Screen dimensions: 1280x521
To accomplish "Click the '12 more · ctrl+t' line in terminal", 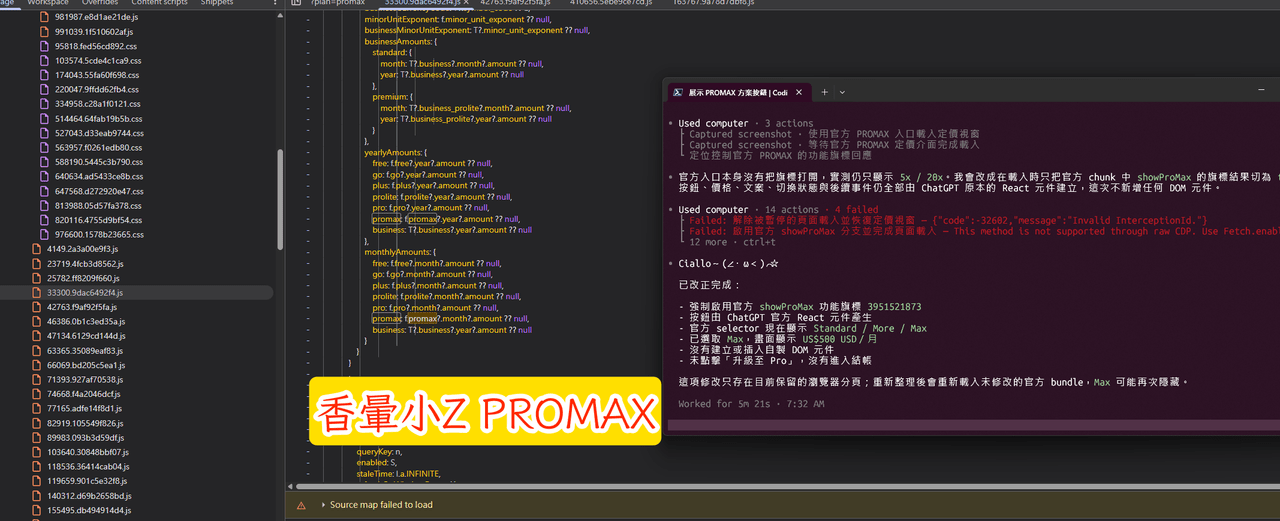I will click(x=733, y=242).
